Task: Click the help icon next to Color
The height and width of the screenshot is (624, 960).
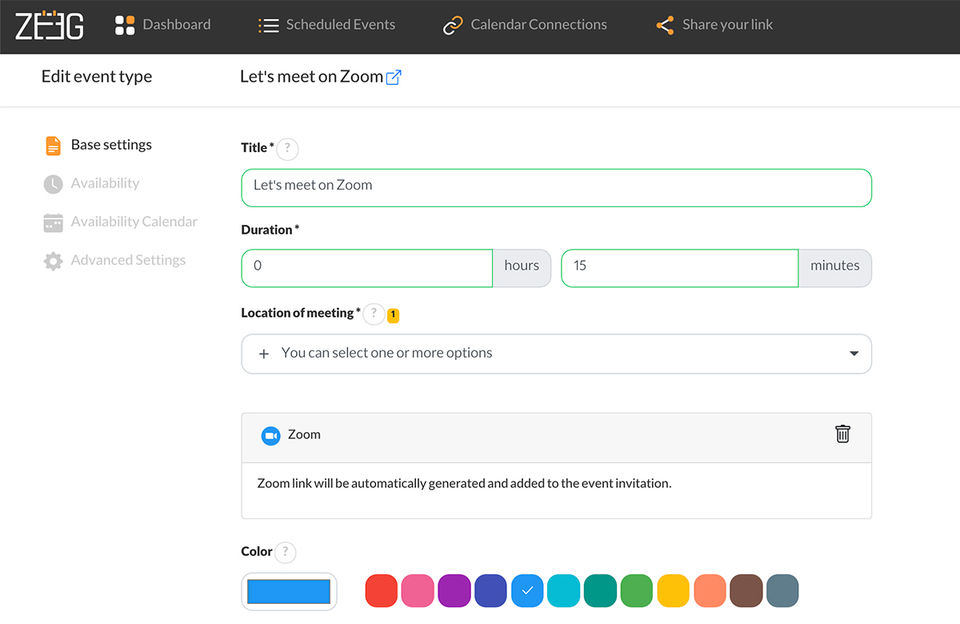Action: click(285, 552)
